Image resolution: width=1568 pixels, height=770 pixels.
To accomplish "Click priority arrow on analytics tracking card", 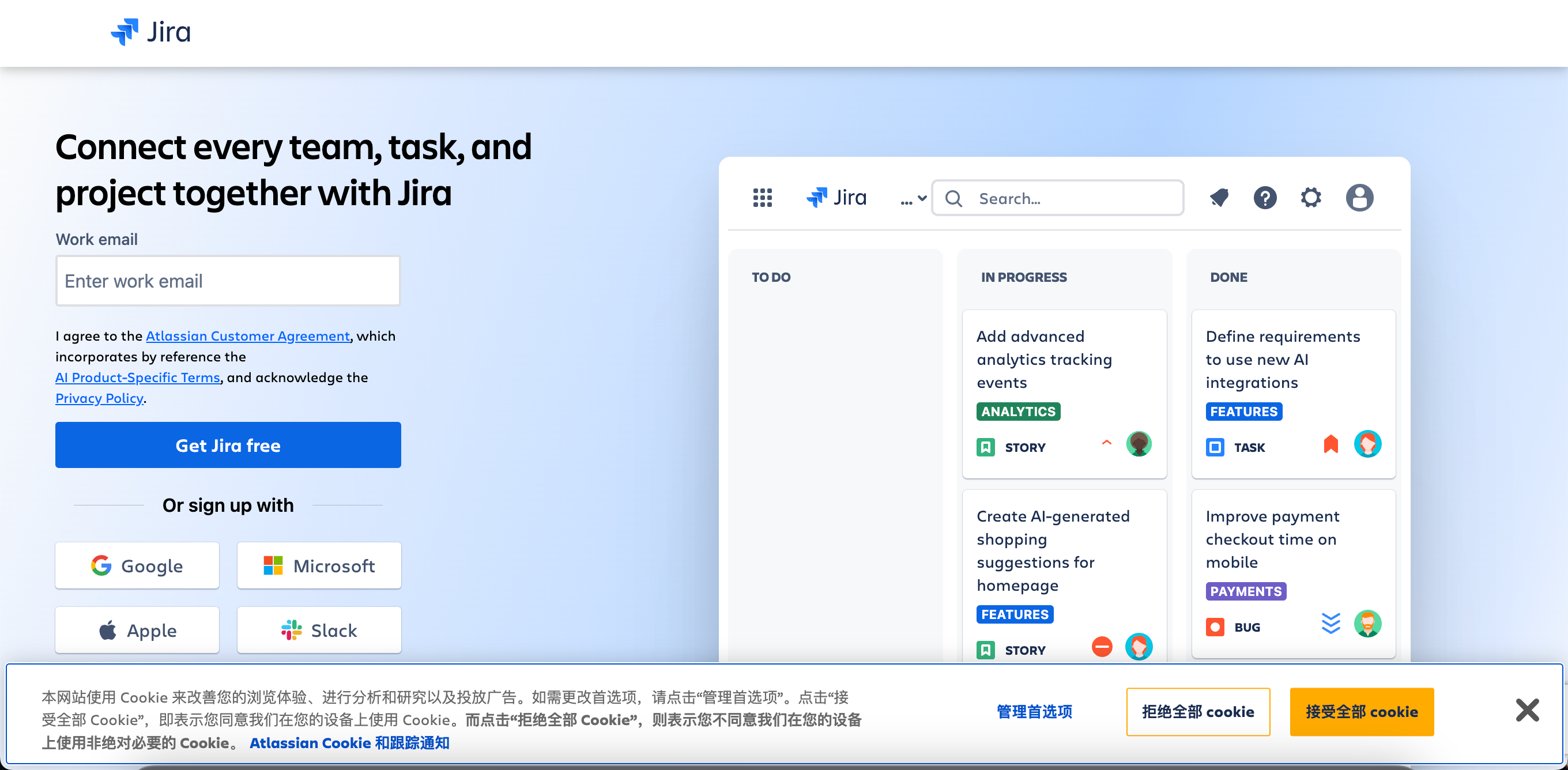I will 1107,443.
